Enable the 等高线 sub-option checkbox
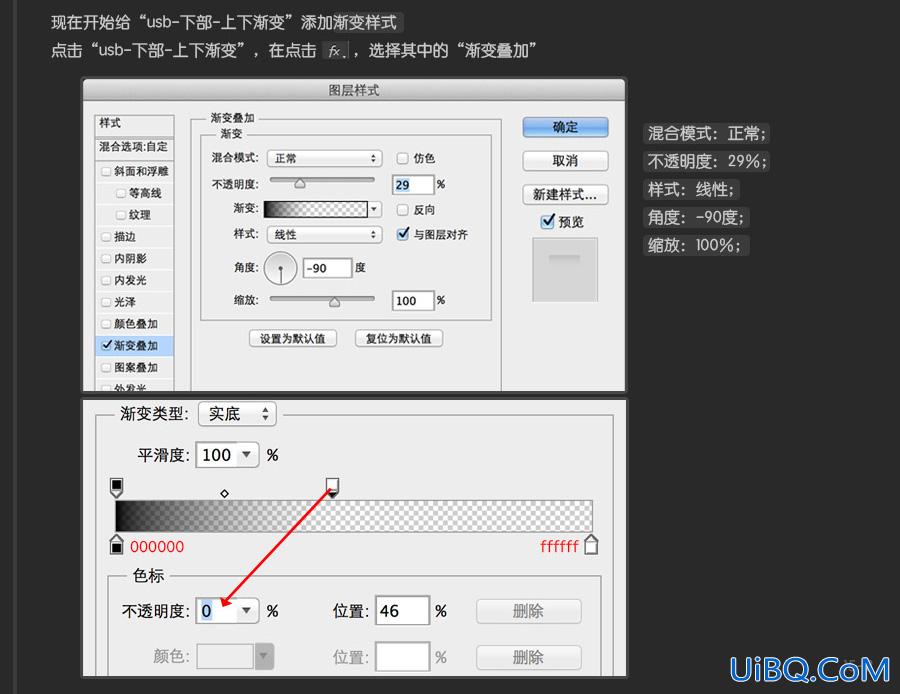 coord(121,193)
